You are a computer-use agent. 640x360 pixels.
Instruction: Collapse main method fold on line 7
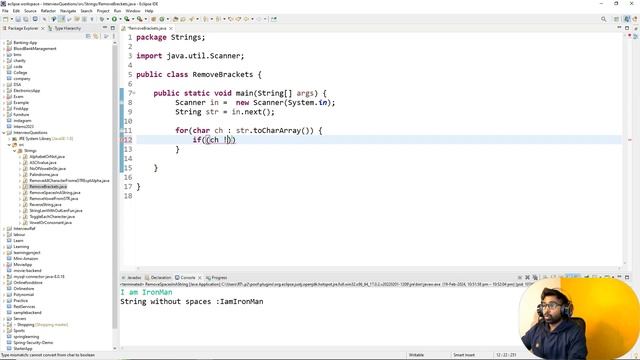coord(134,93)
